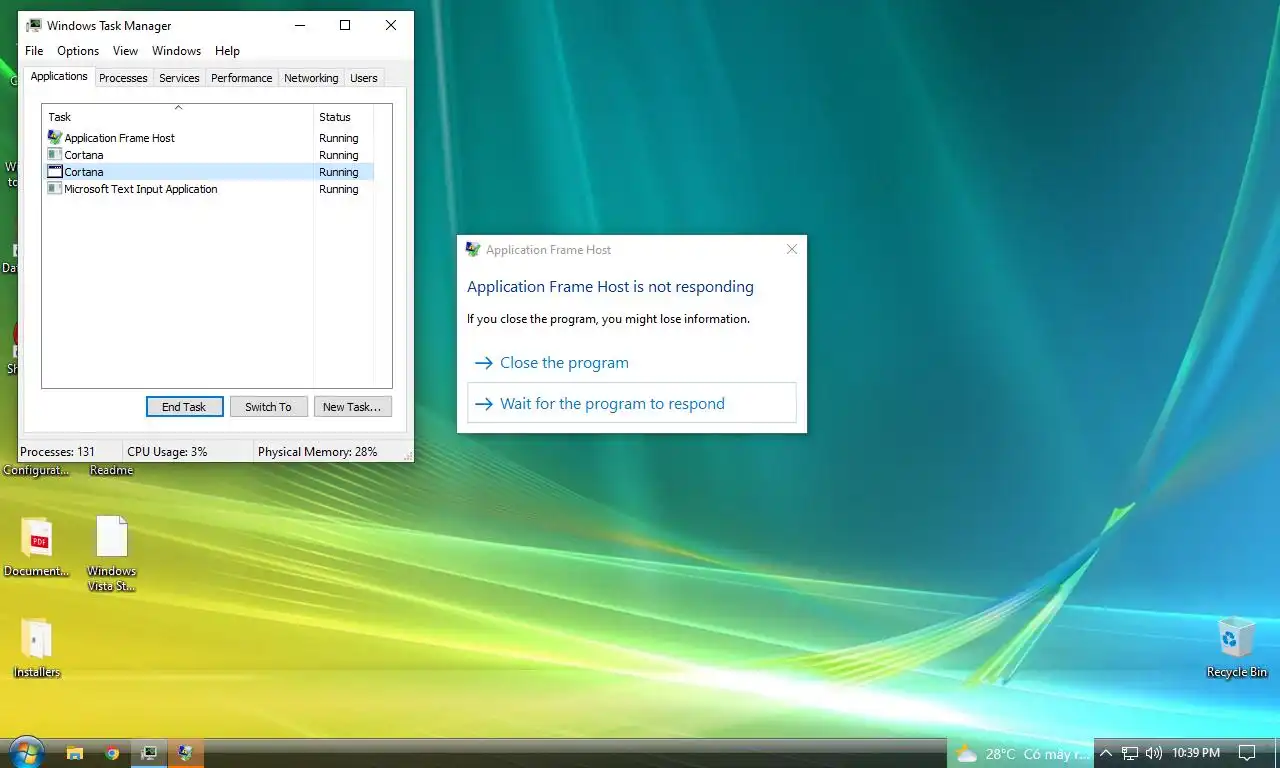Click CPU Usage: 3% in status bar

[167, 452]
